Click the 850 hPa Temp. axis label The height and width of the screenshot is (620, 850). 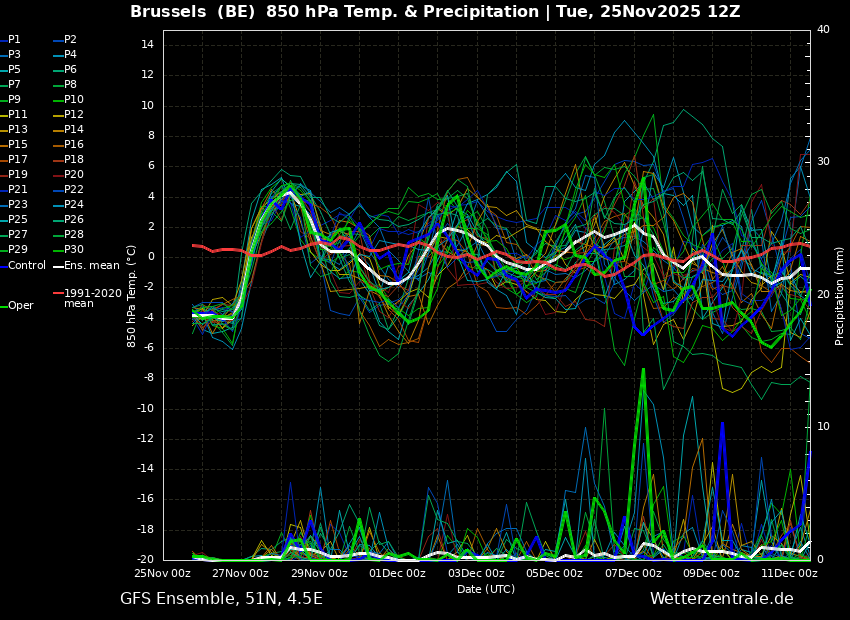coord(131,296)
